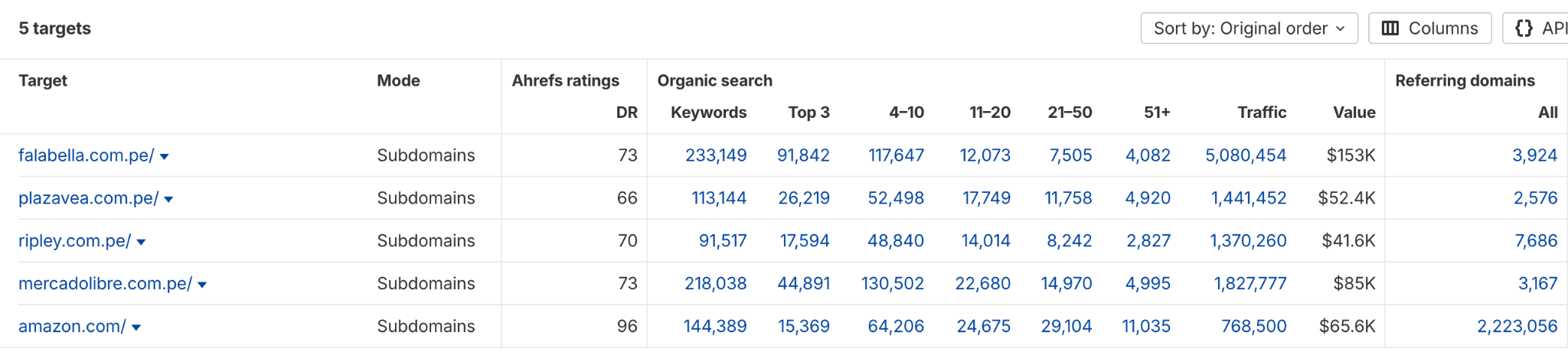The width and height of the screenshot is (1568, 359).
Task: Select falabella 11–20 value 12,073
Action: click(985, 155)
